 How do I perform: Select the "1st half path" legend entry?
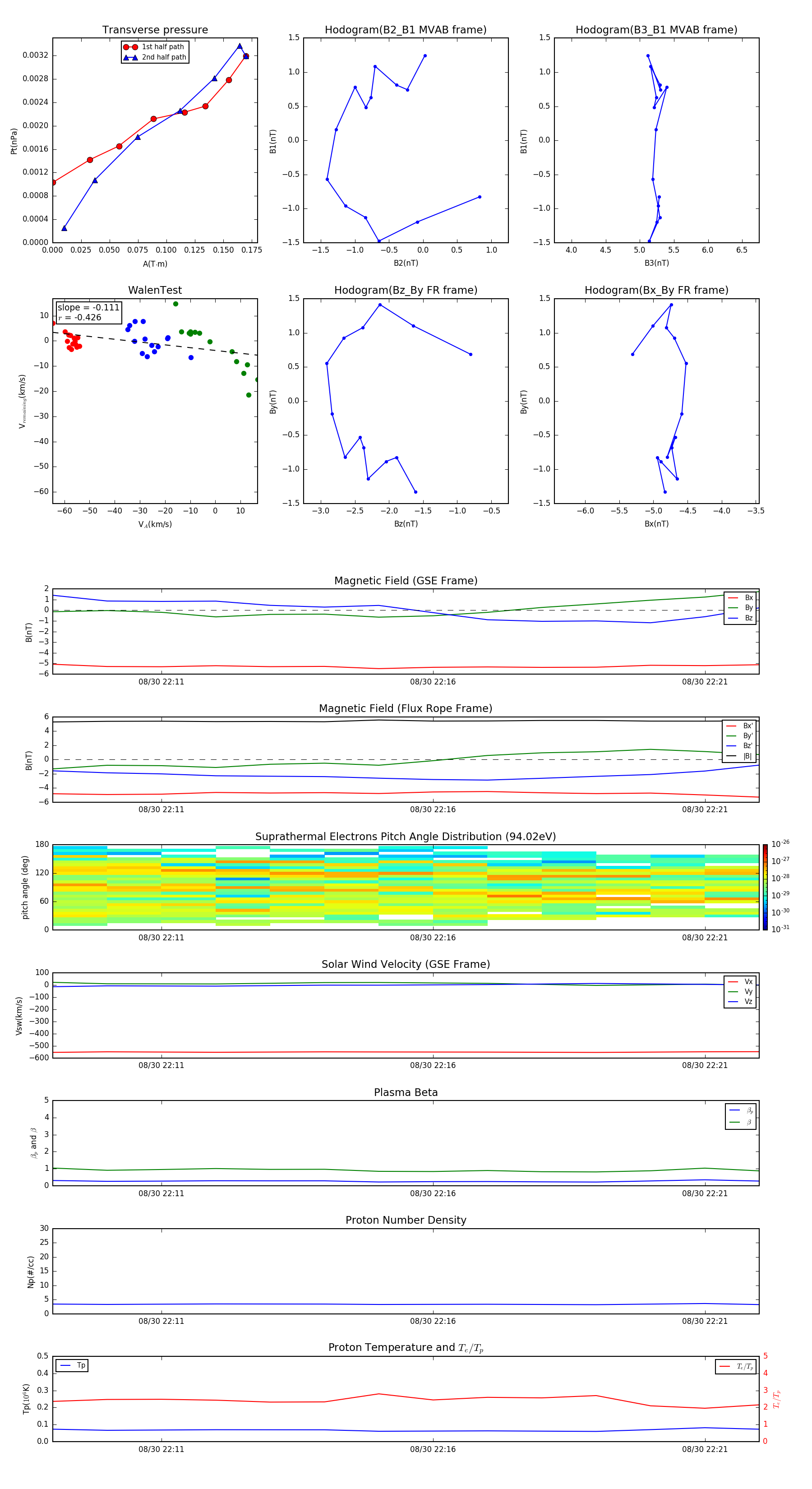(x=154, y=47)
